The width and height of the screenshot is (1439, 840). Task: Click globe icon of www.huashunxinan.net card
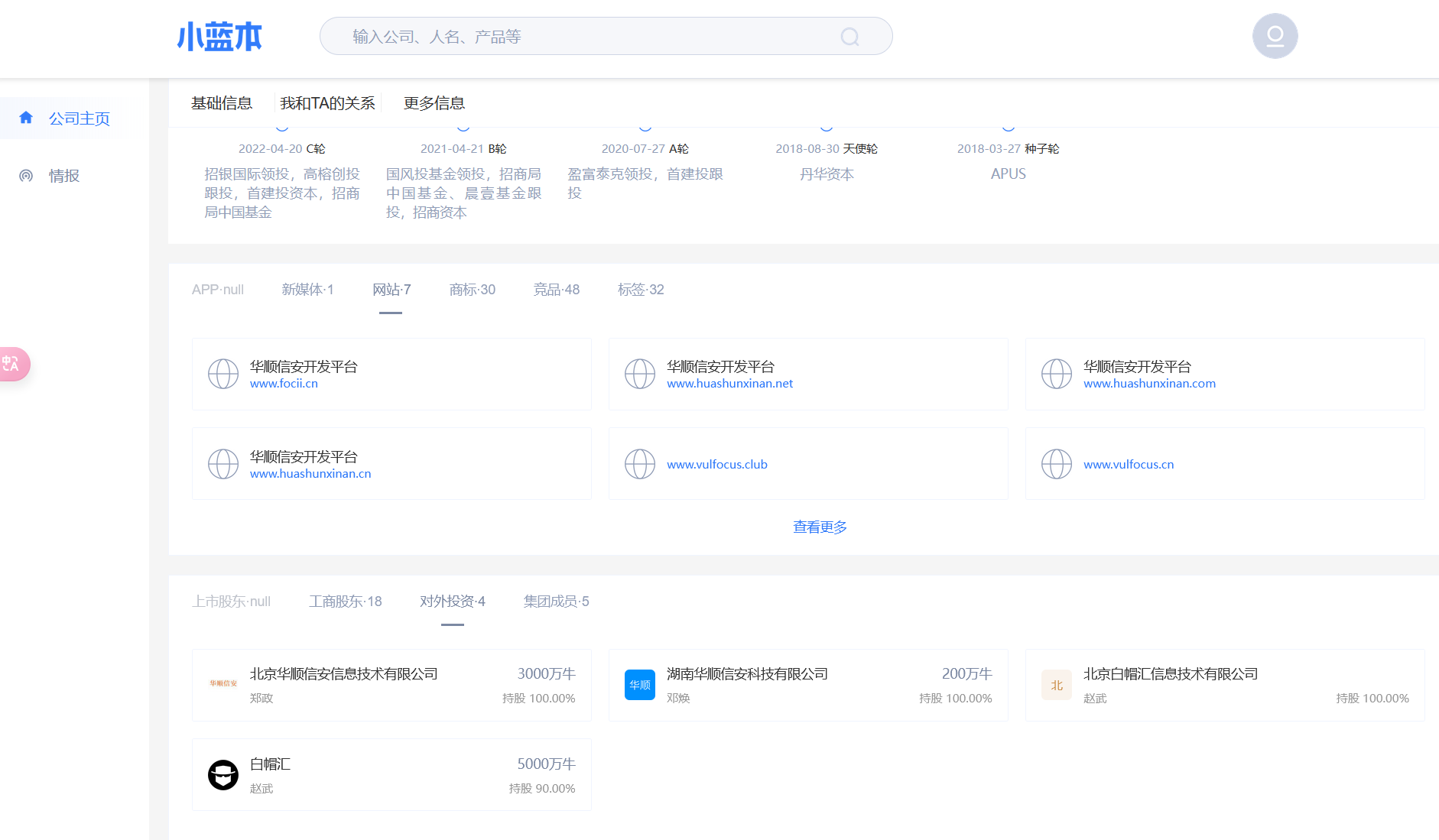point(640,374)
